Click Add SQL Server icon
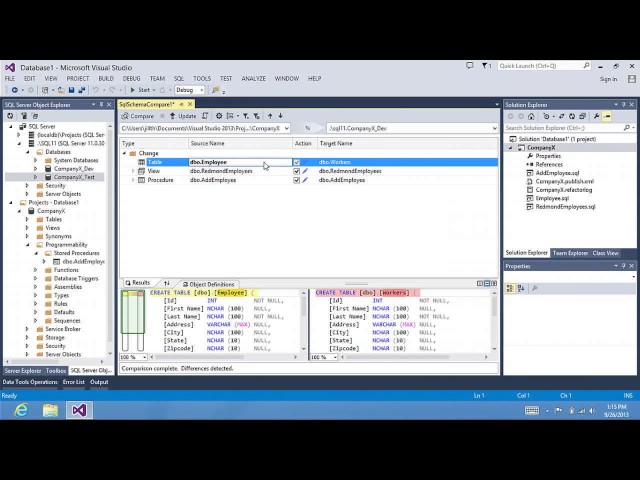 [x=24, y=116]
